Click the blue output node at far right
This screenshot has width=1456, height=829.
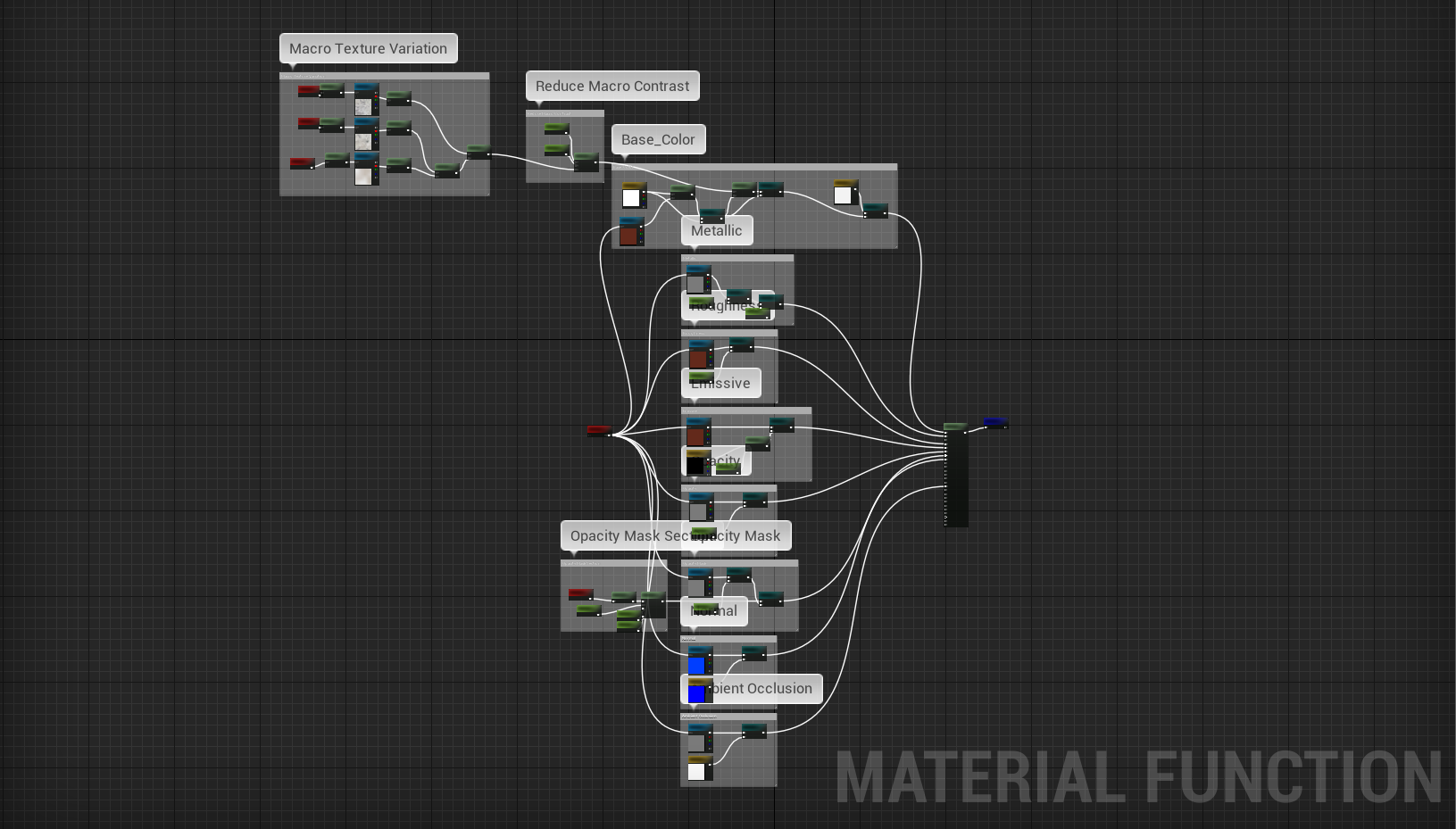pyautogui.click(x=995, y=422)
